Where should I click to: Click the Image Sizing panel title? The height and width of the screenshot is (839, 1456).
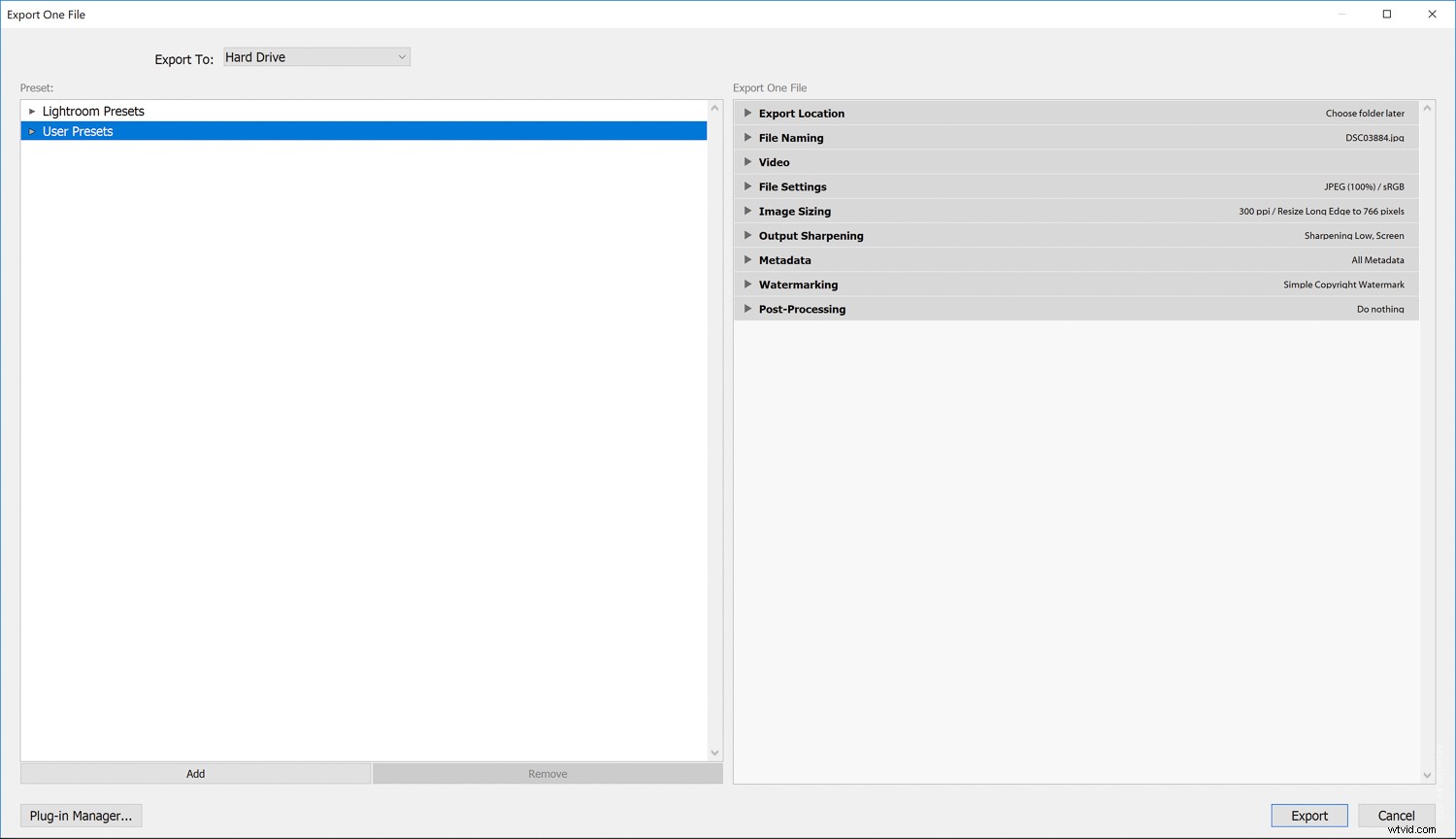(795, 212)
